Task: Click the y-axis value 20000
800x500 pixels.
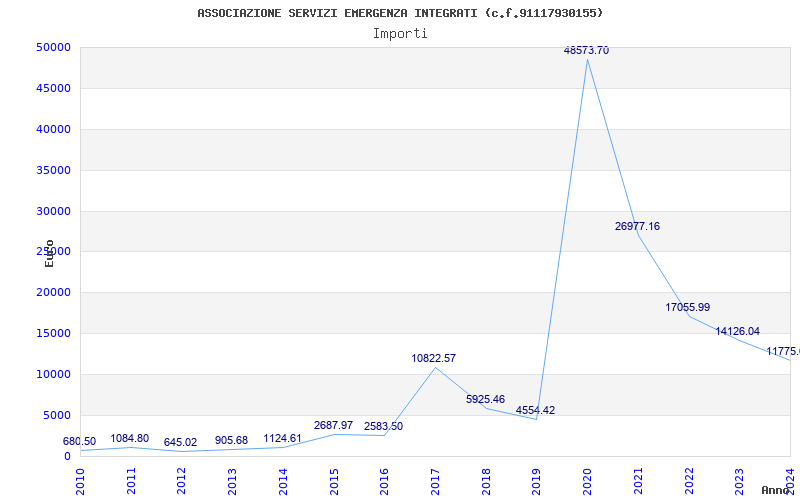Action: click(x=54, y=292)
